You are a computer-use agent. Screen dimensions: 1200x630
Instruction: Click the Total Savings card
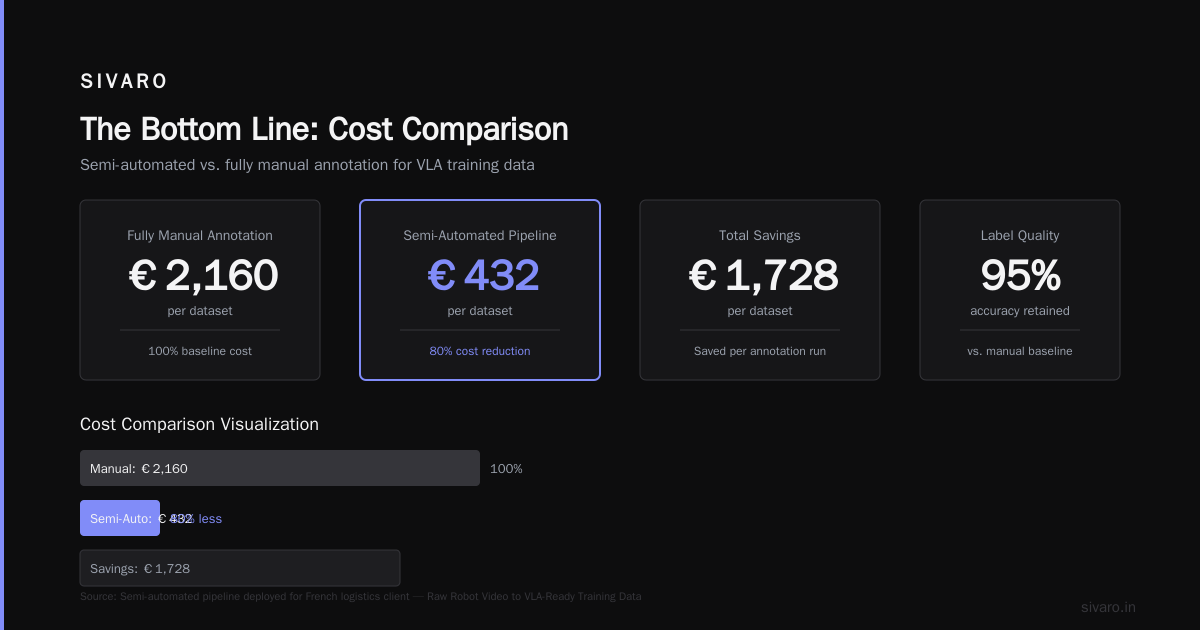(760, 290)
